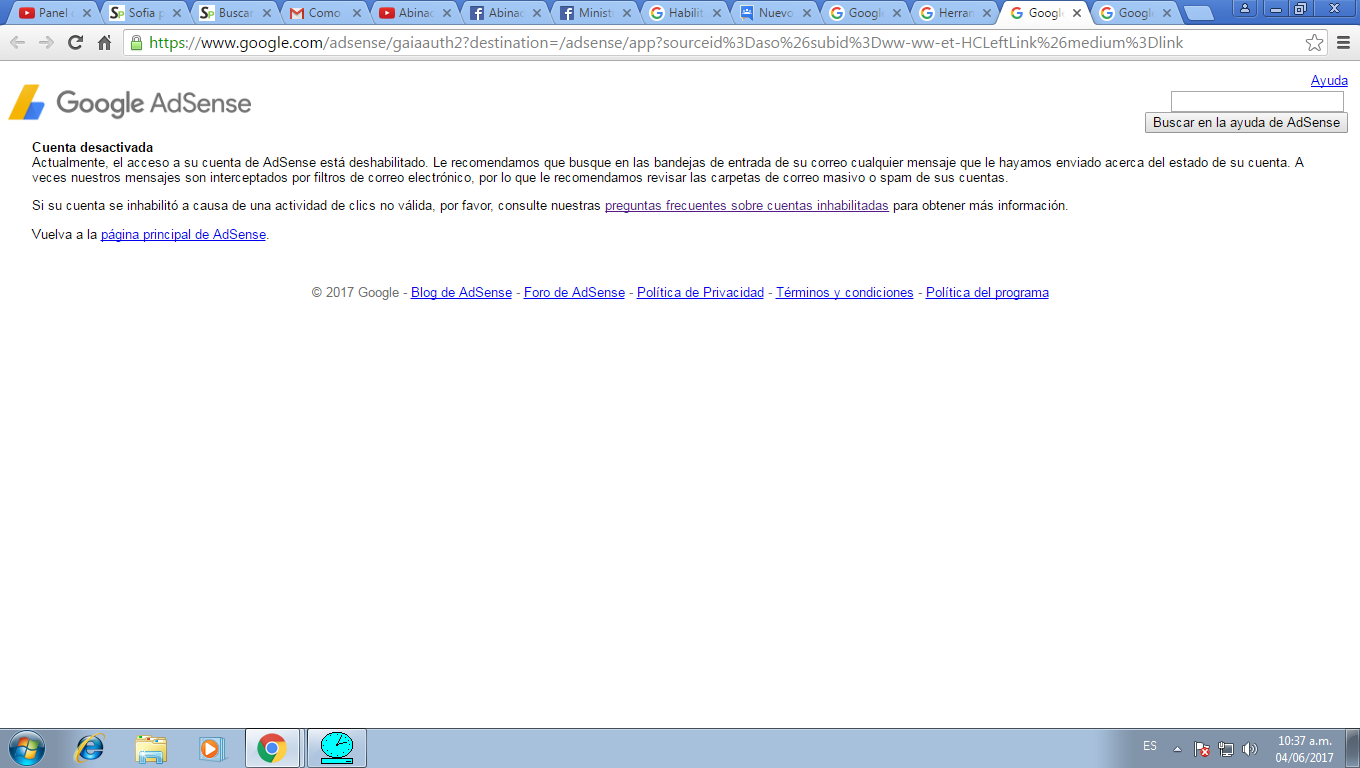Close the 'Habilit' tab
The image size is (1360, 768).
pos(717,14)
